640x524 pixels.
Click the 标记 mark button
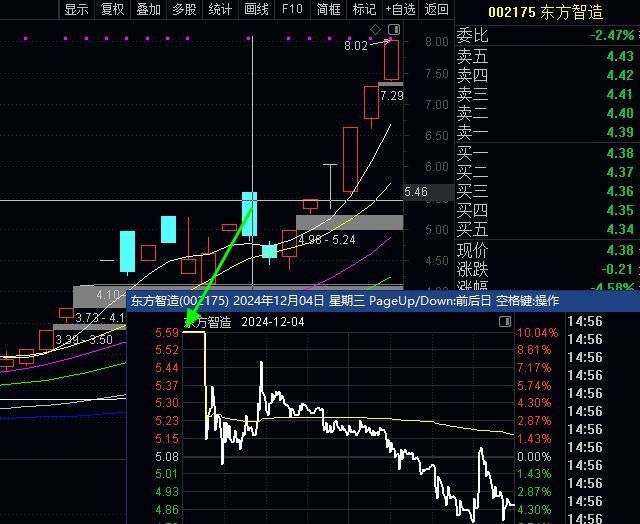pos(364,9)
